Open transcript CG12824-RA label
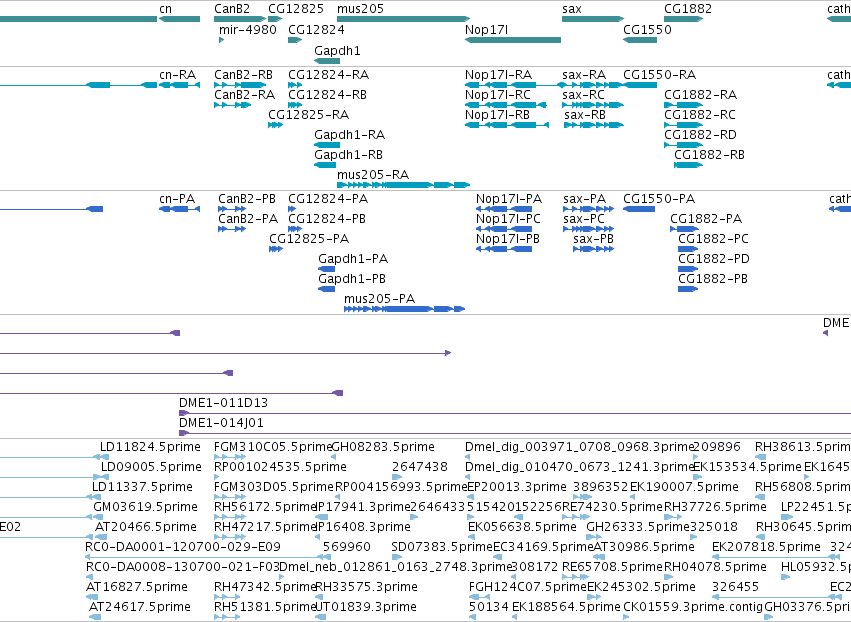Viewport: 851px width, 622px height. click(328, 74)
